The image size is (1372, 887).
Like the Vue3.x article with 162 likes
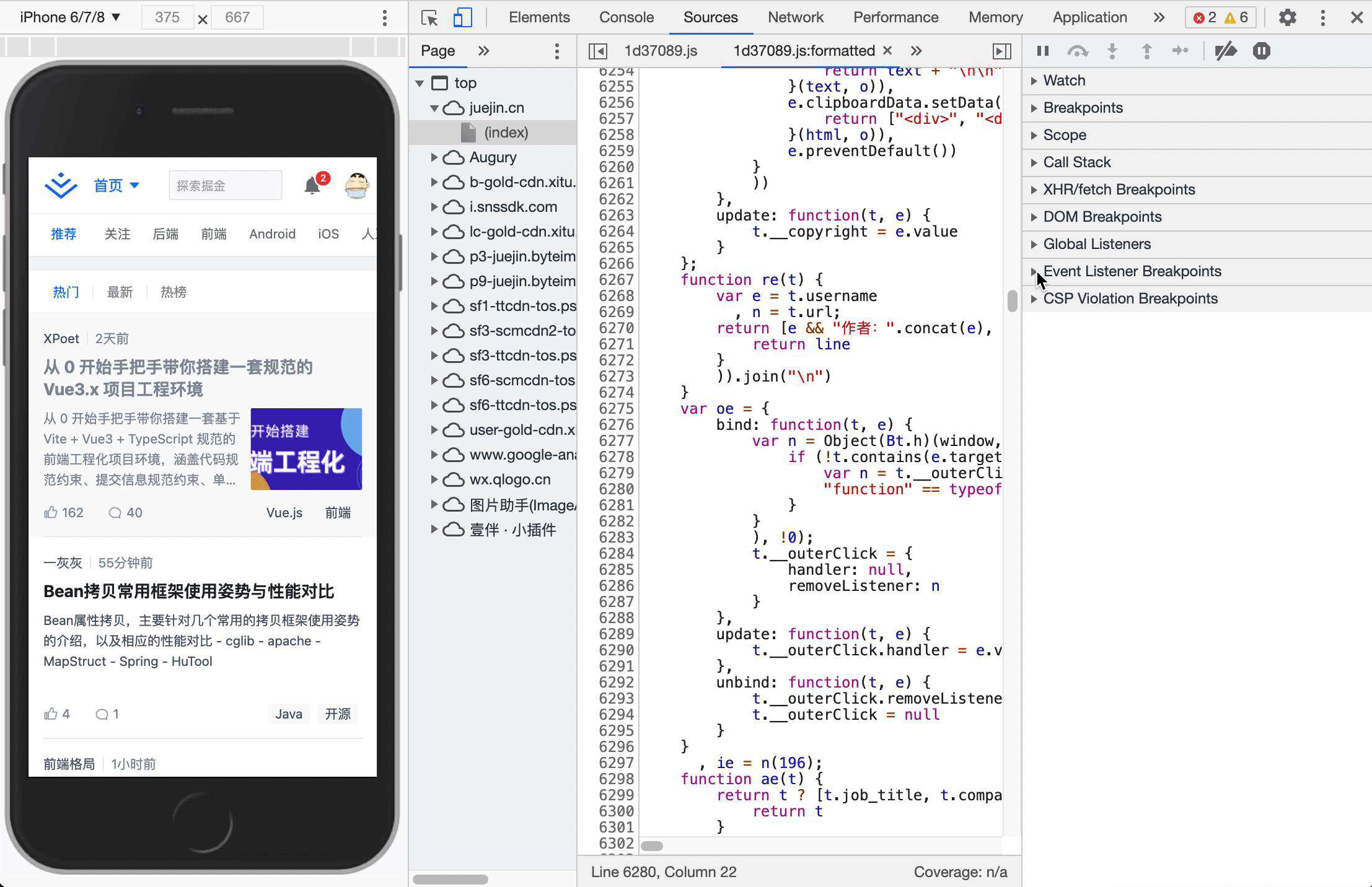[x=63, y=513]
